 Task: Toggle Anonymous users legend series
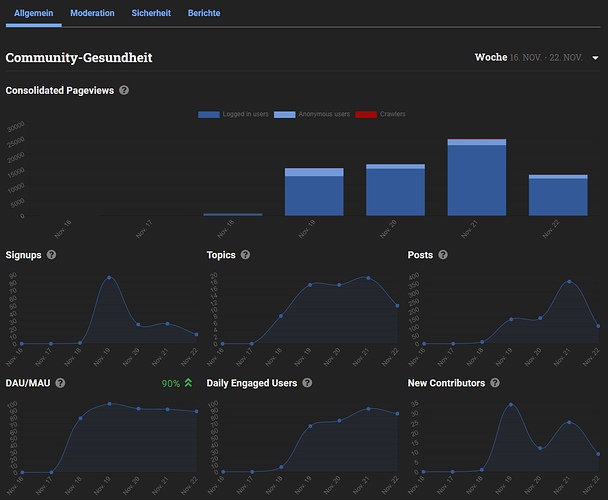tap(312, 114)
